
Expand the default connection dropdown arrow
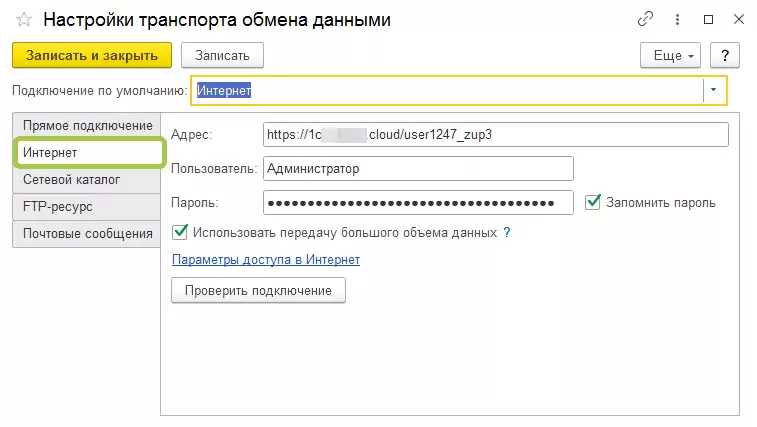pyautogui.click(x=714, y=90)
